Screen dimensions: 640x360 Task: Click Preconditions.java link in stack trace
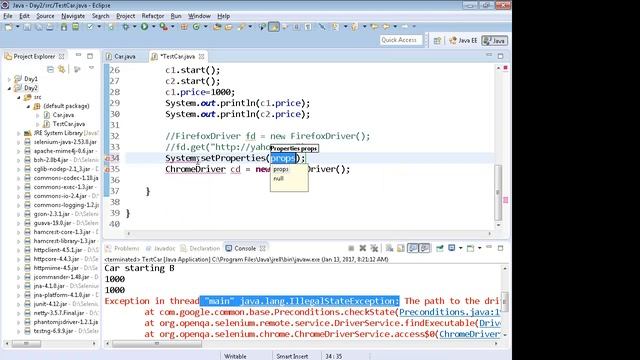(450, 312)
